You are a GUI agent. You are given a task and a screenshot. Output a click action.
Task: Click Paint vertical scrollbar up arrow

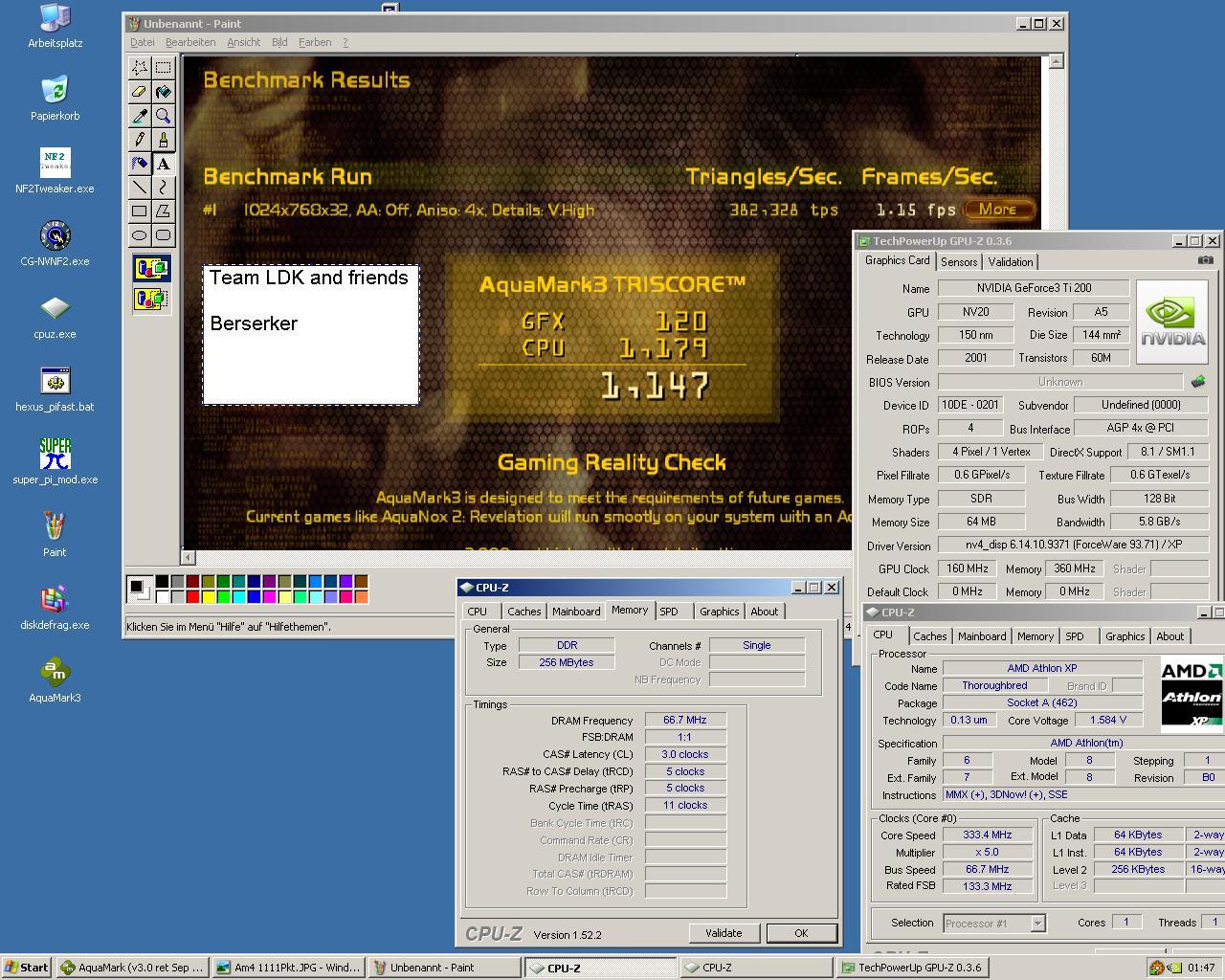point(1056,61)
